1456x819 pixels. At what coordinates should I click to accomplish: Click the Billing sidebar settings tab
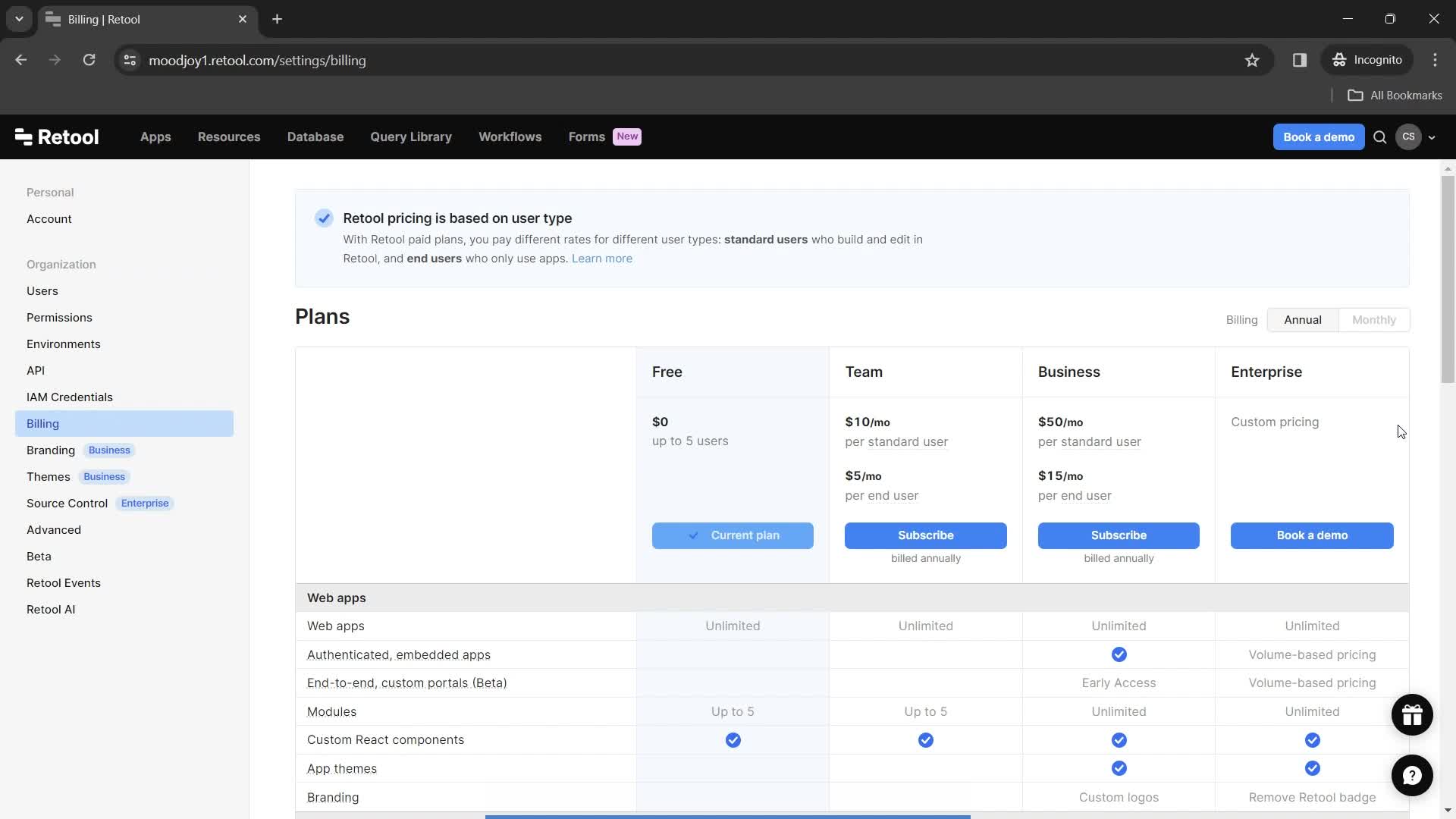(43, 423)
